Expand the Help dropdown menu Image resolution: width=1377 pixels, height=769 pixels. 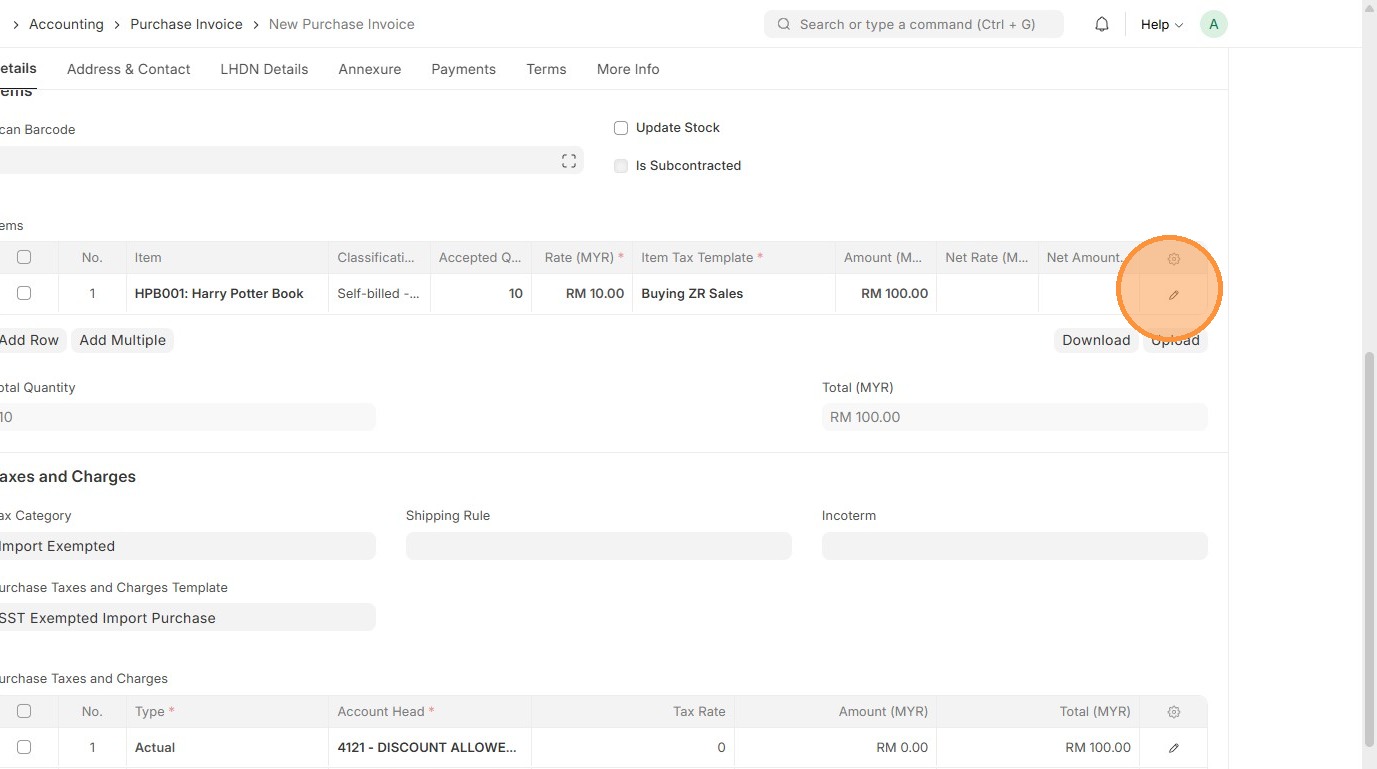[1161, 24]
